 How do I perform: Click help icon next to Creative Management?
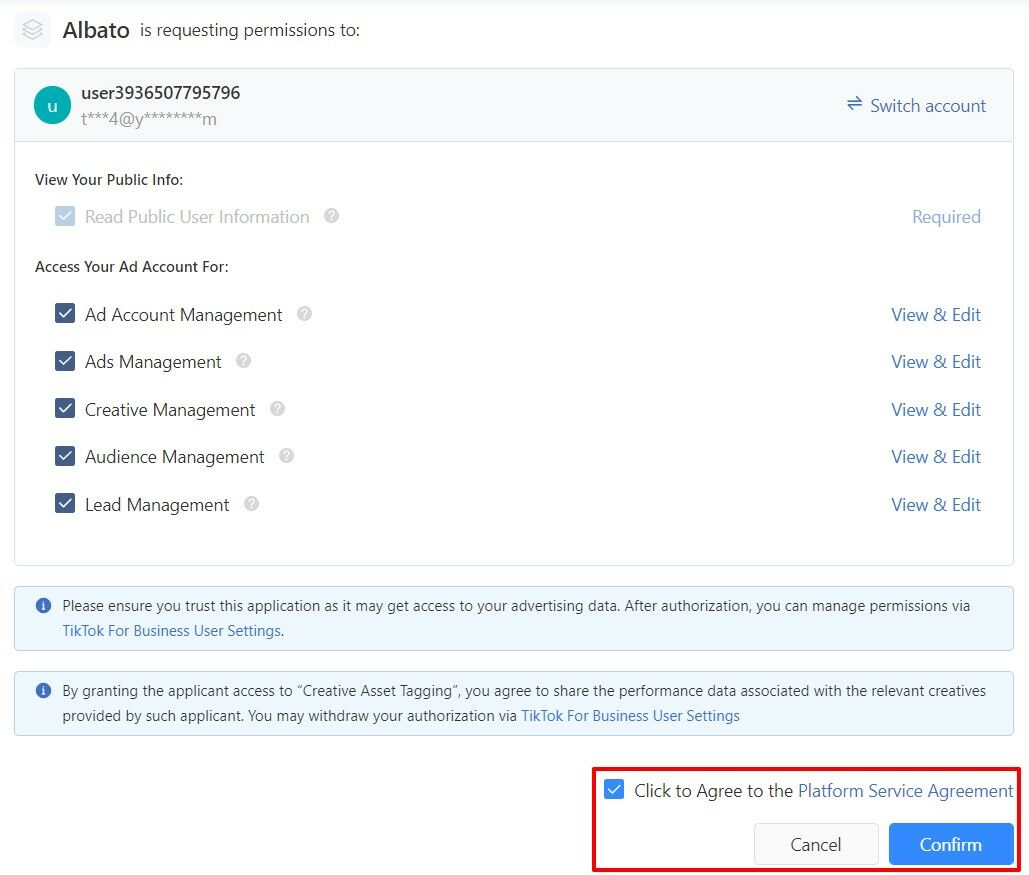coord(278,409)
